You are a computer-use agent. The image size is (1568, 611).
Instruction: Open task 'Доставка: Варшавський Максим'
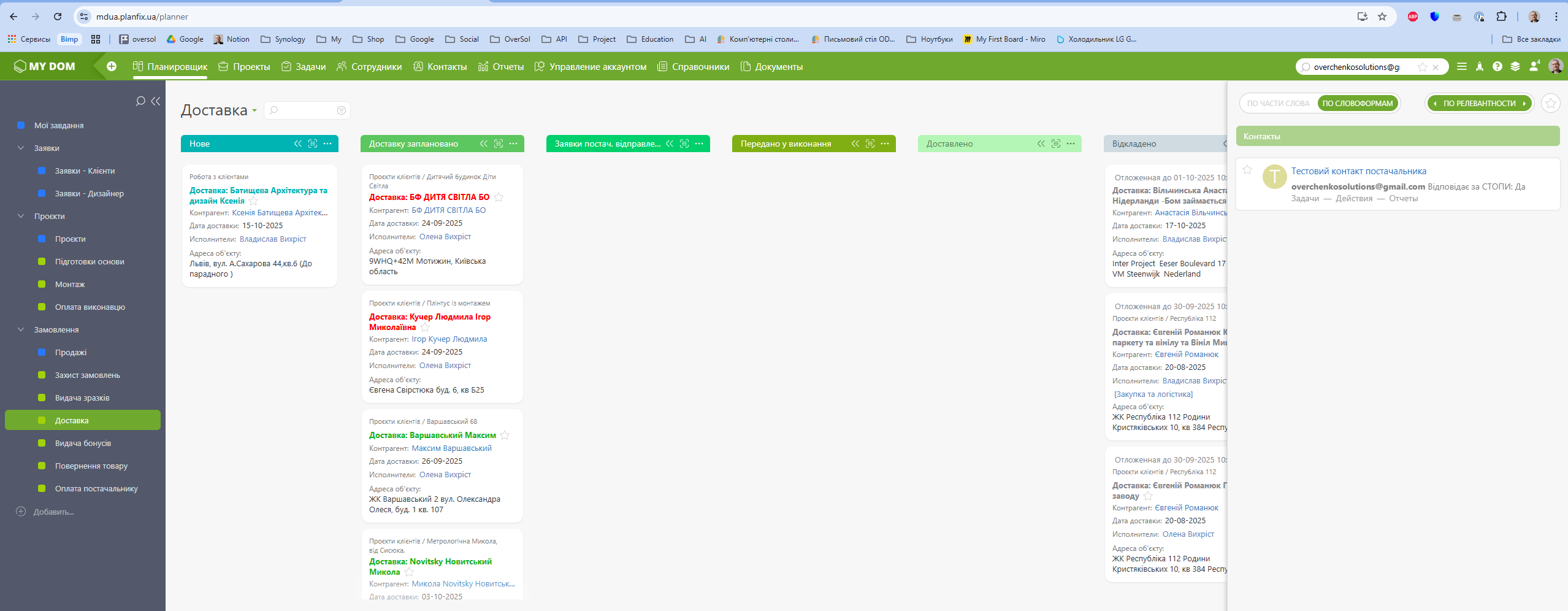(x=432, y=435)
